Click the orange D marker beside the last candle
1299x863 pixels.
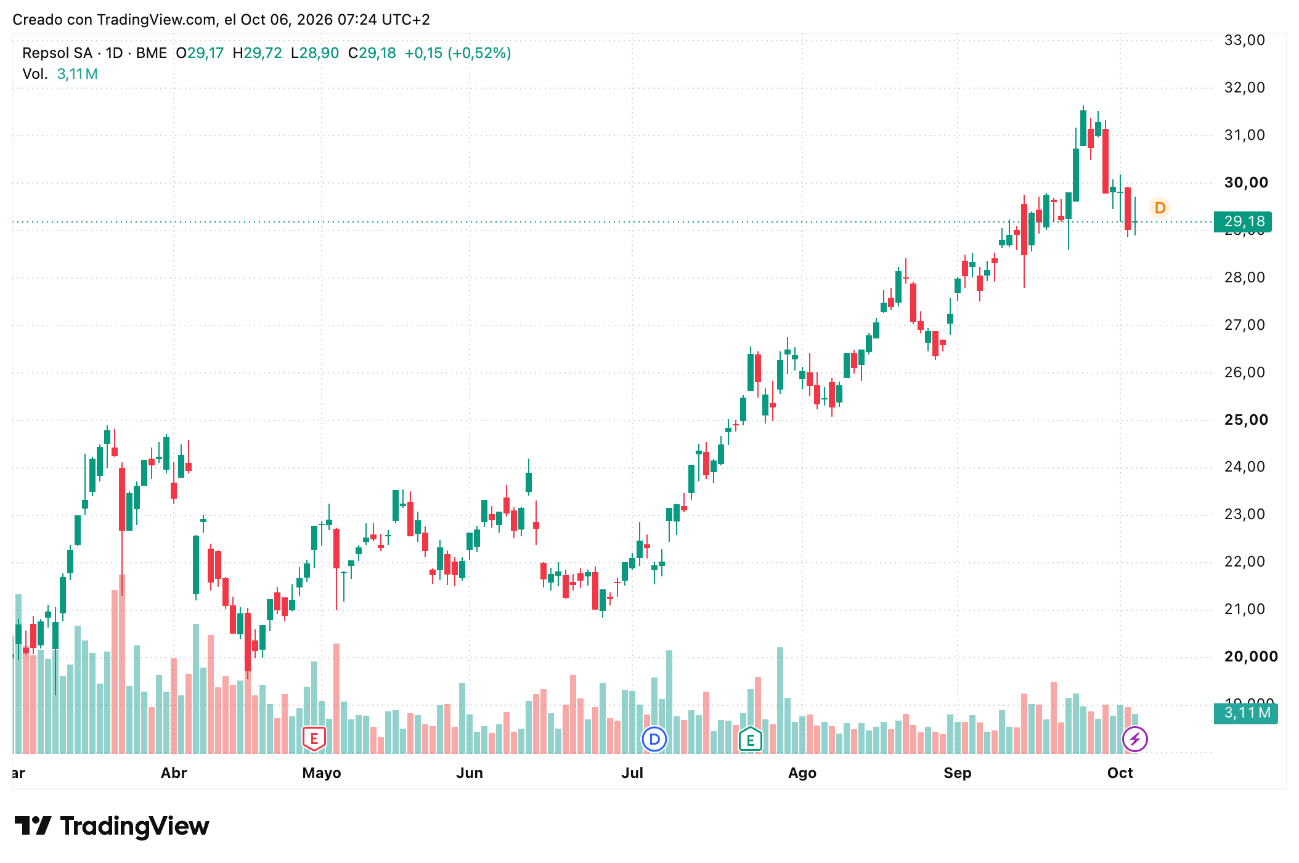(1160, 208)
